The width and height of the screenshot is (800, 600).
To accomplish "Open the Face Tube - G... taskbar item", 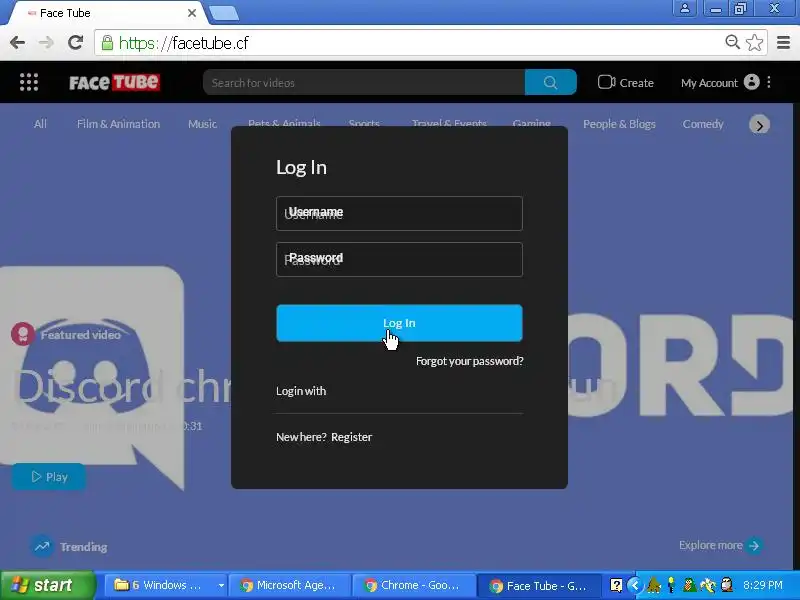I will coord(539,585).
